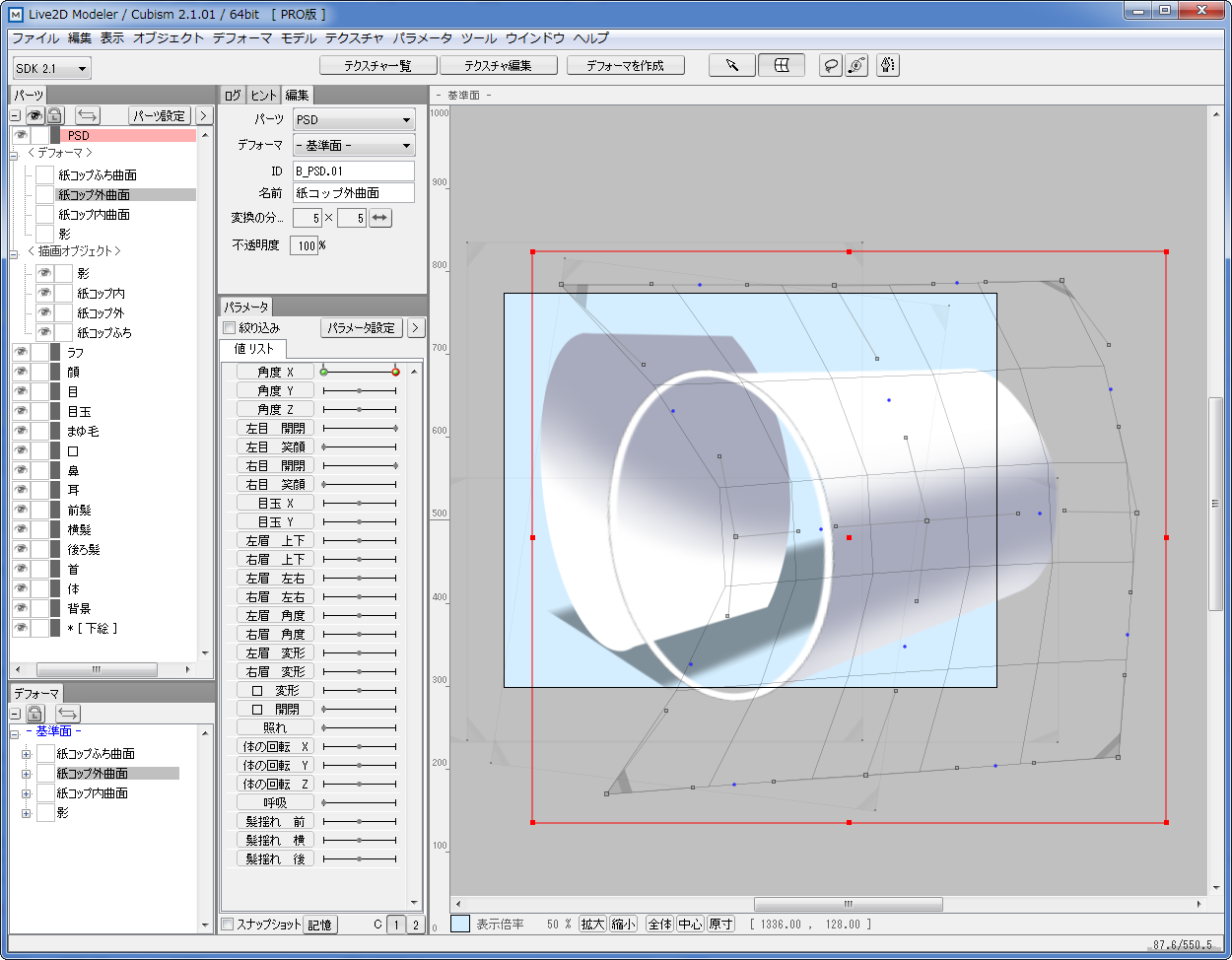Switch to the ヒント tab
Screen dimensions: 1232x960
click(263, 96)
